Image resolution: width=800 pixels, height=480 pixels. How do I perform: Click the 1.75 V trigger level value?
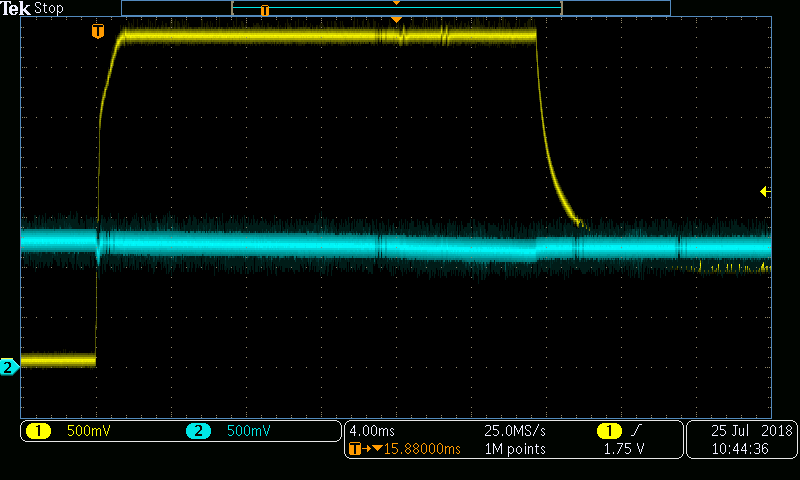tap(624, 449)
